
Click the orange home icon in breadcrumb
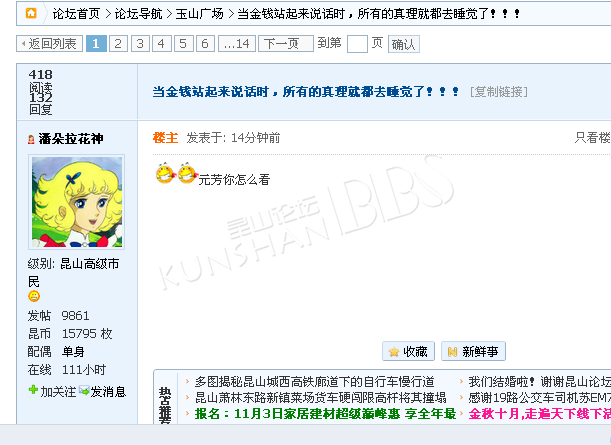coord(31,13)
